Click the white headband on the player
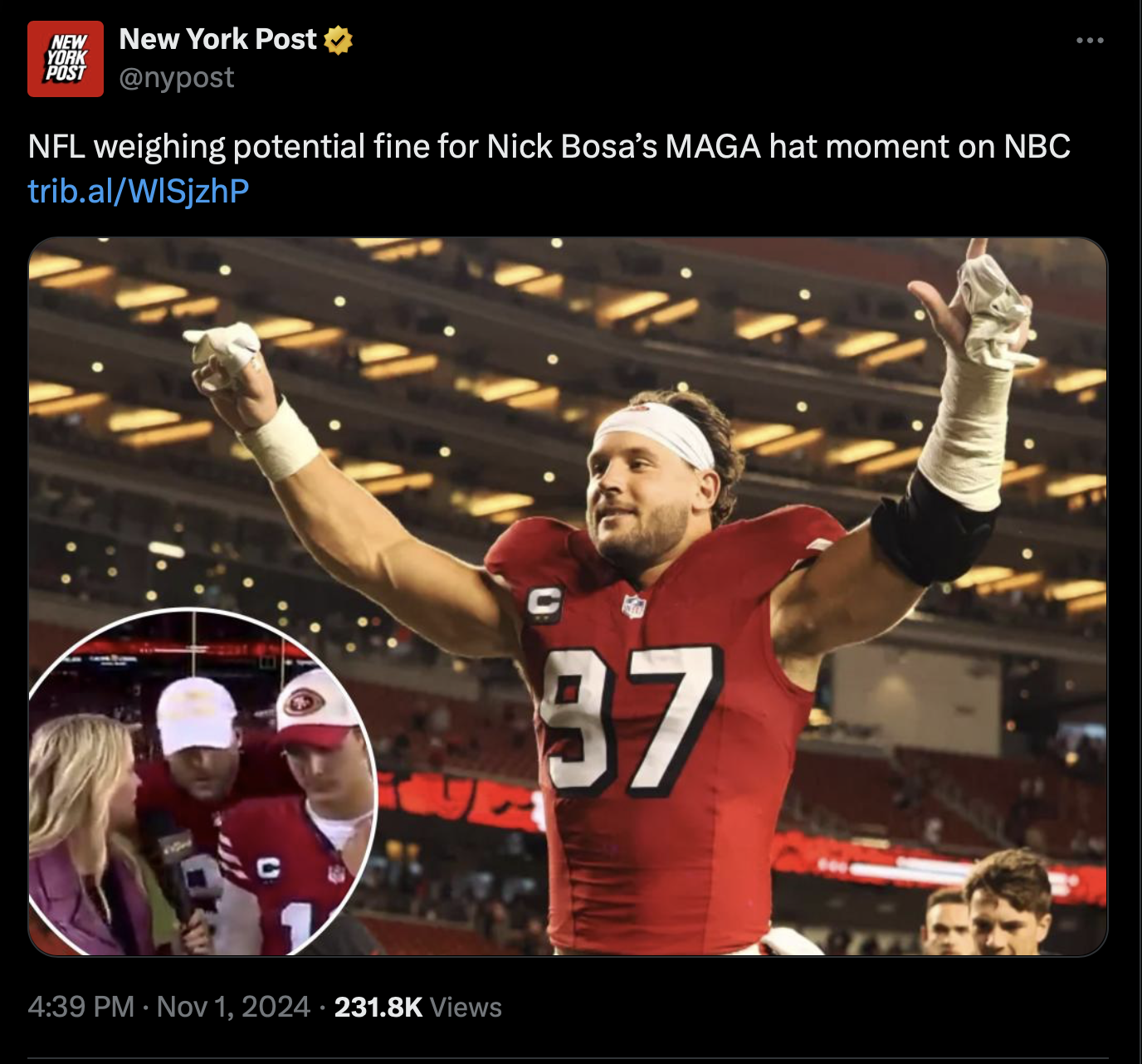 (x=655, y=432)
